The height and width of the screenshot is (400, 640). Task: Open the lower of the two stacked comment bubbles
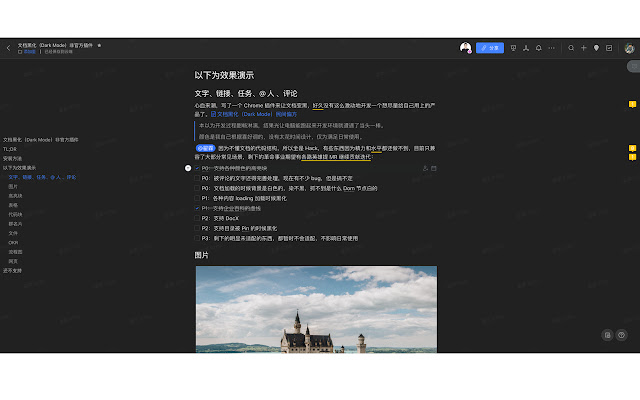point(632,157)
